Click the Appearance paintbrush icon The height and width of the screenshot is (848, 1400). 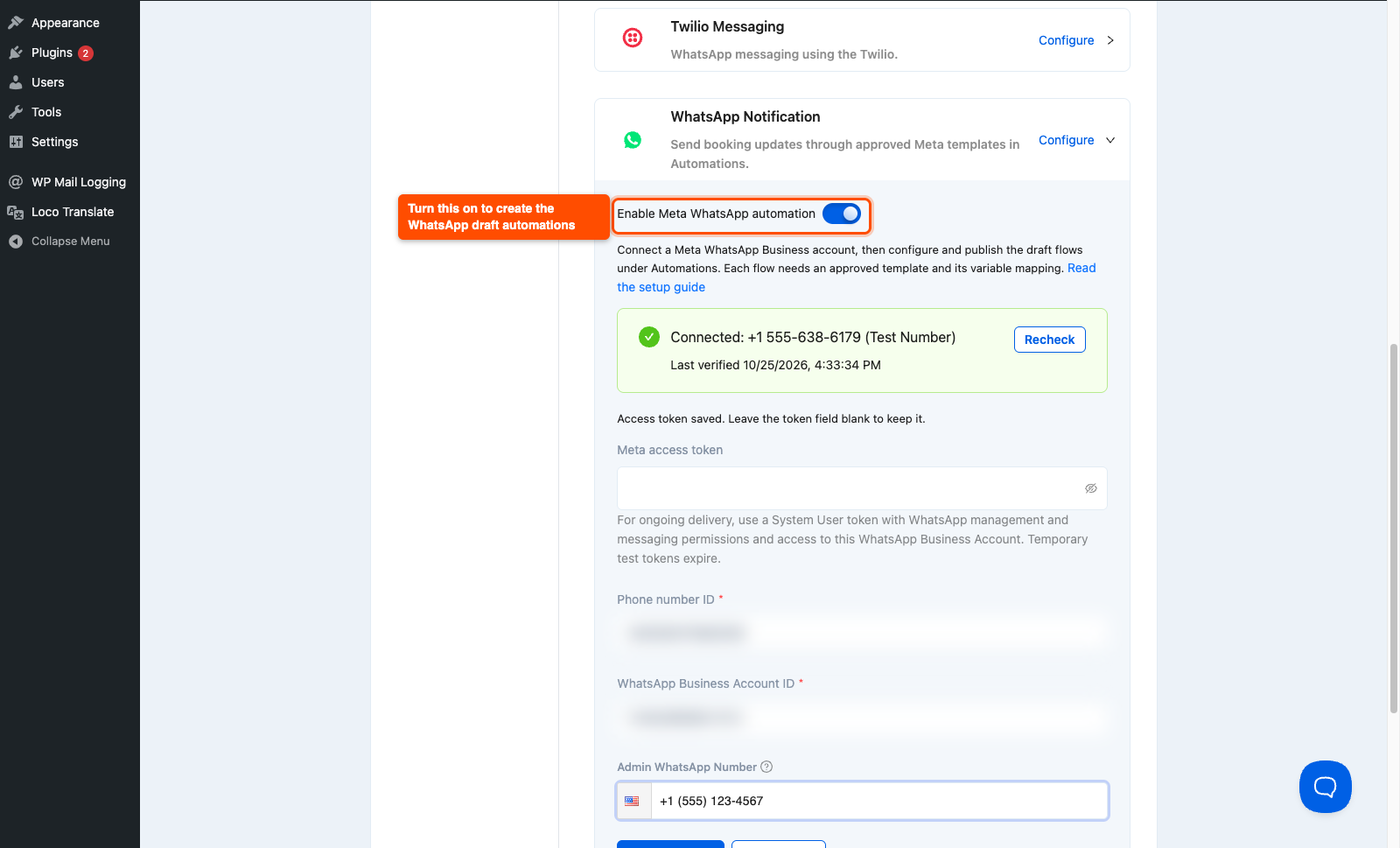click(16, 23)
